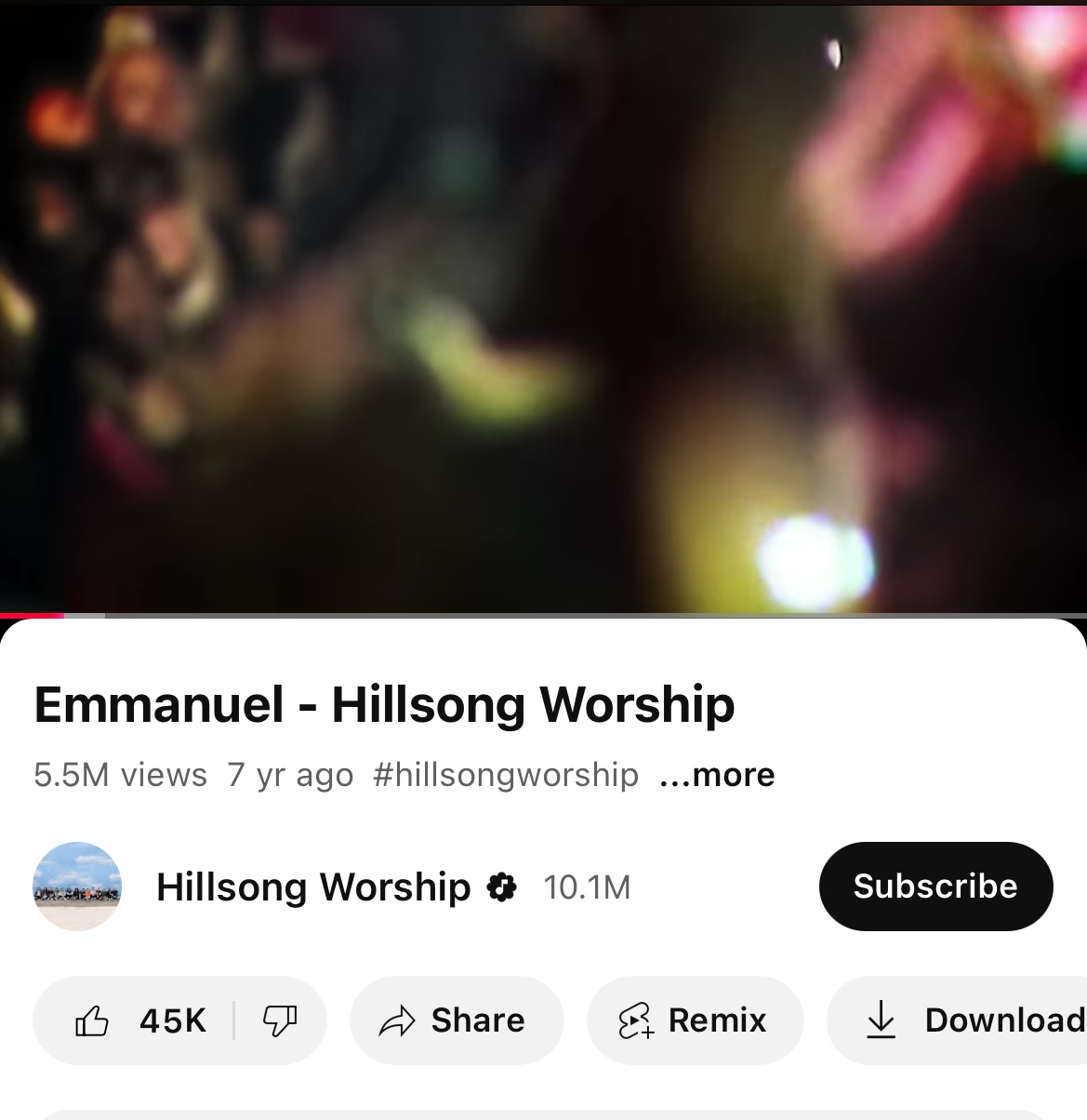The height and width of the screenshot is (1120, 1087).
Task: Tap the video player area
Action: click(543, 307)
